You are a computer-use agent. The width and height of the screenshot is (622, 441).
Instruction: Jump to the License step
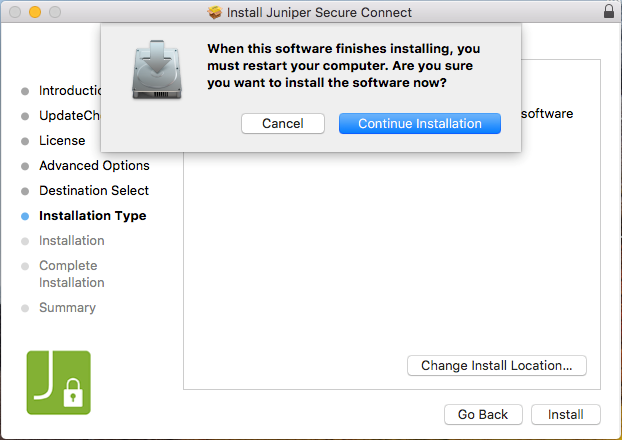[62, 141]
